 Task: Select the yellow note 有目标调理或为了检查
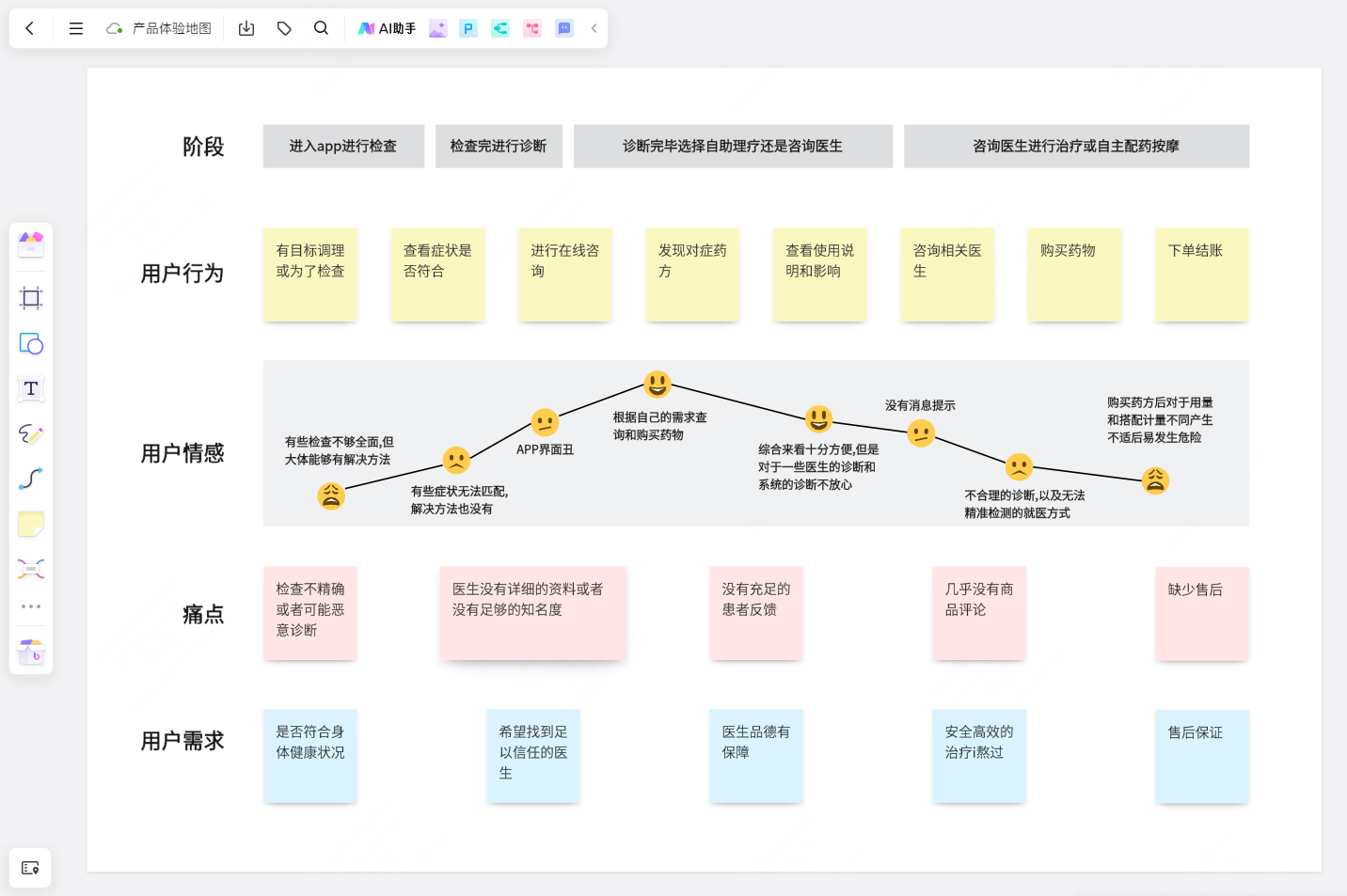(310, 275)
